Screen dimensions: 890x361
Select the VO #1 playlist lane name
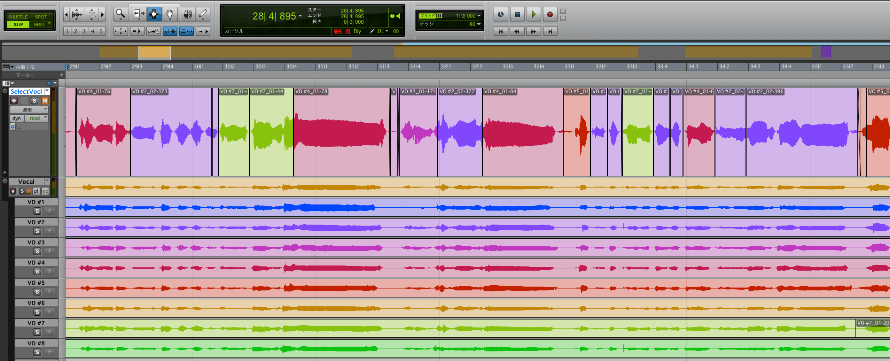[x=36, y=202]
